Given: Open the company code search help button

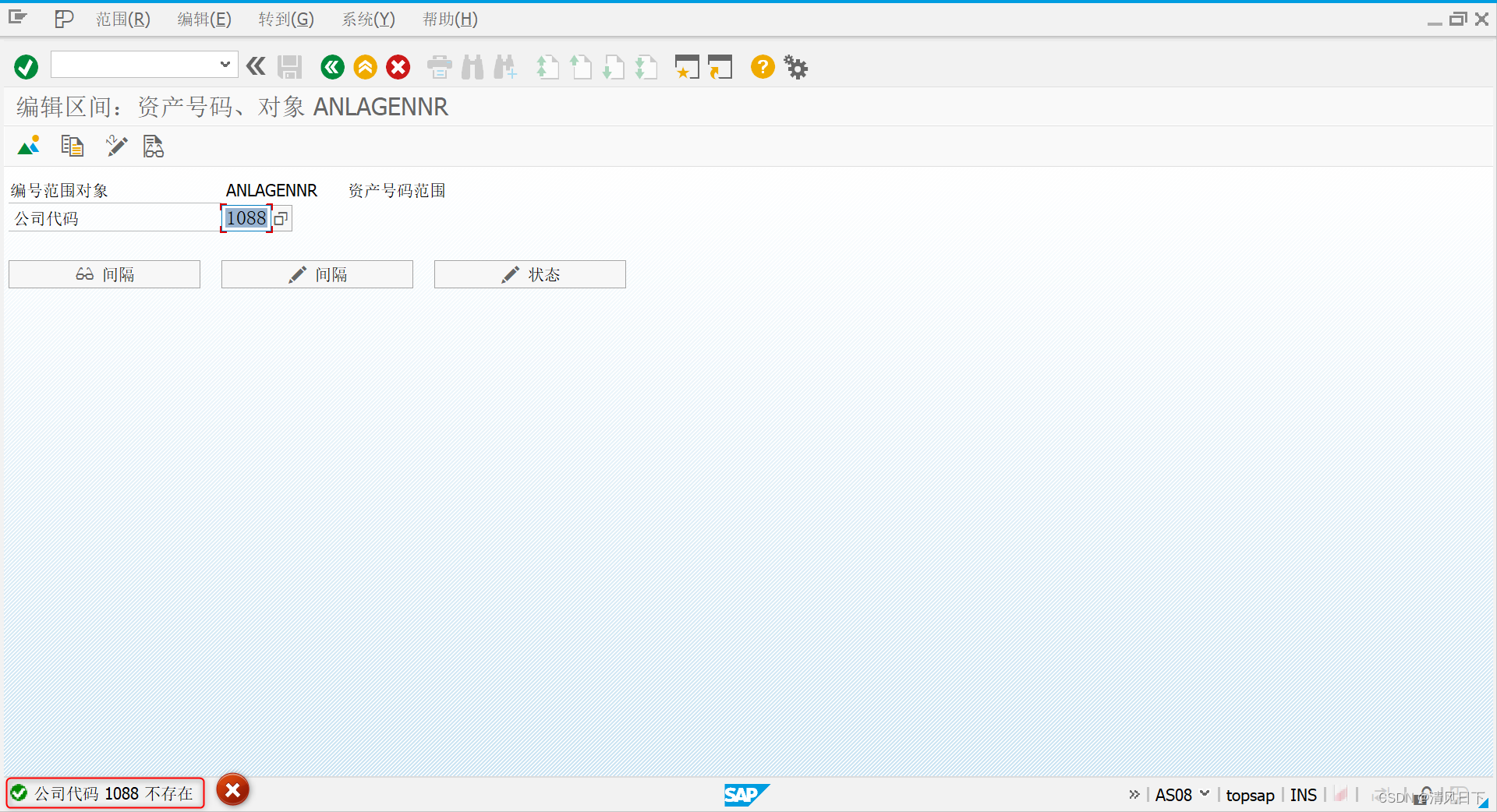Looking at the screenshot, I should 281,219.
